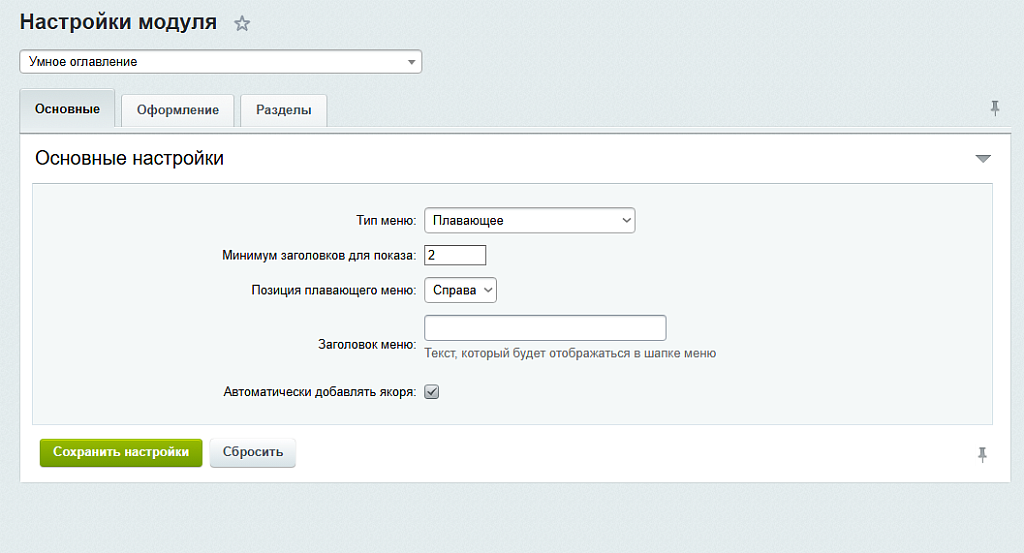
Task: Open the Тип меню dropdown
Action: coord(529,220)
